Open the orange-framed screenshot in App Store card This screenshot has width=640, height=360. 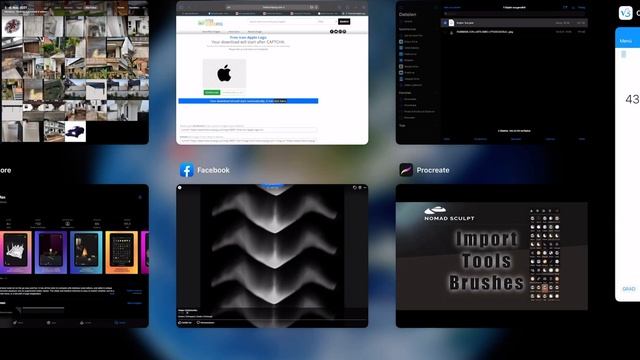122,252
